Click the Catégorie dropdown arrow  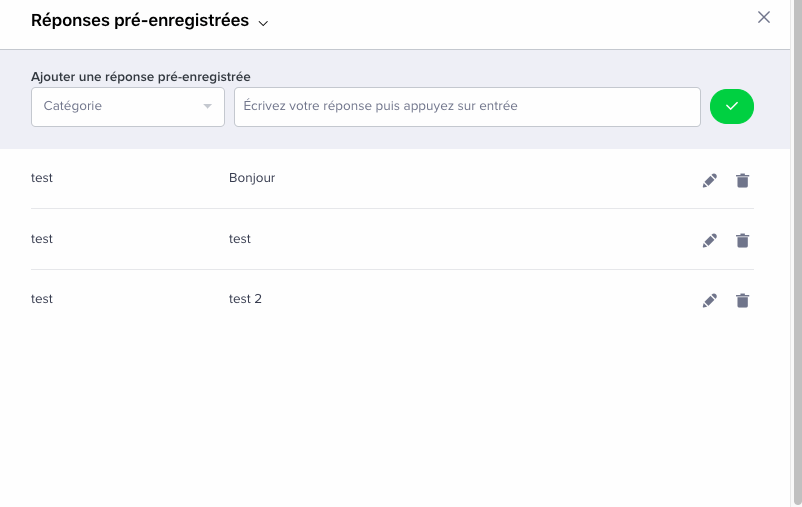[207, 106]
